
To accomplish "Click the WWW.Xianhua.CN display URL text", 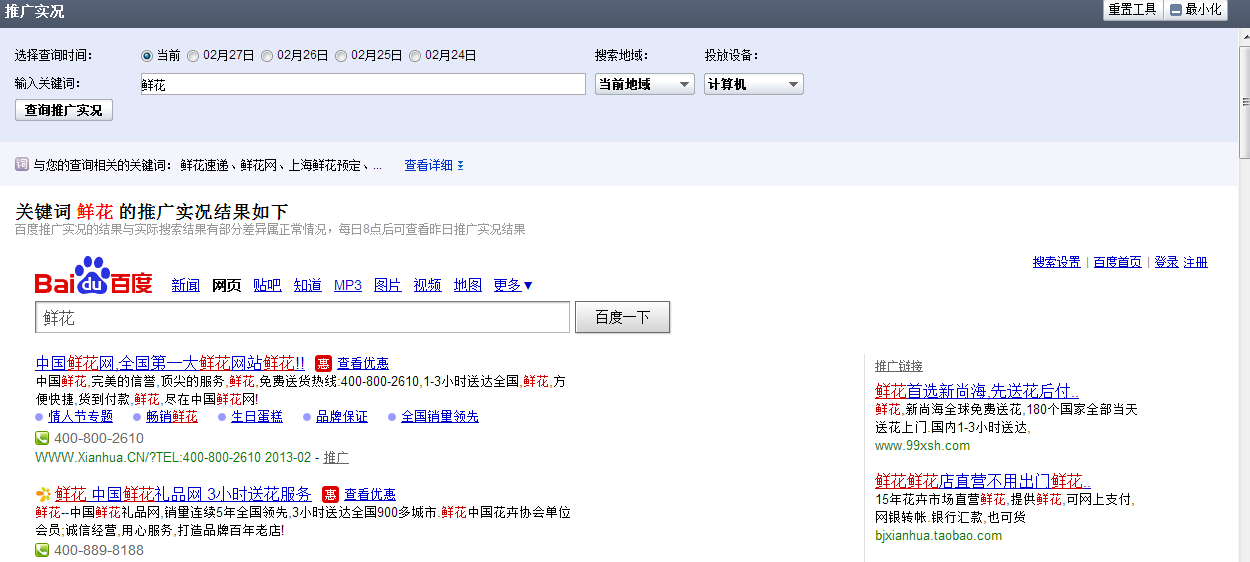I will point(173,458).
